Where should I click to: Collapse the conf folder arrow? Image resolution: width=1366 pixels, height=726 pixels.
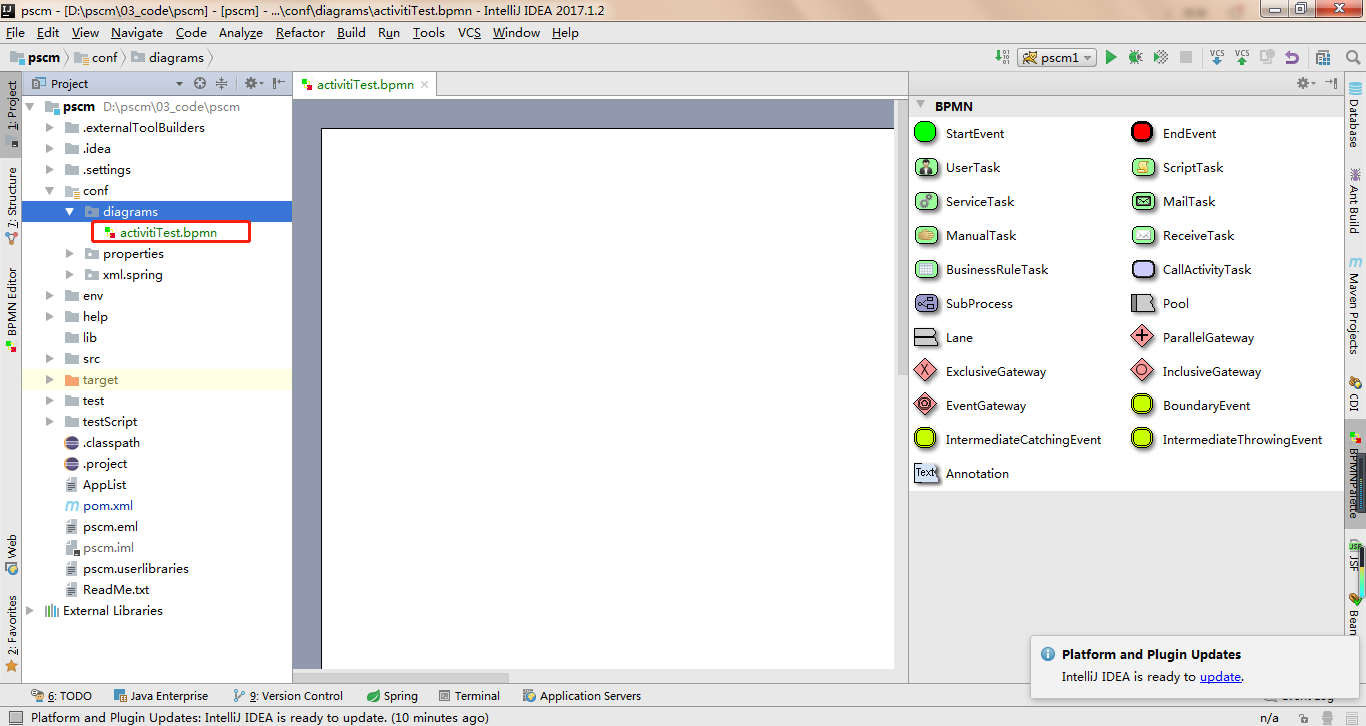pos(50,190)
